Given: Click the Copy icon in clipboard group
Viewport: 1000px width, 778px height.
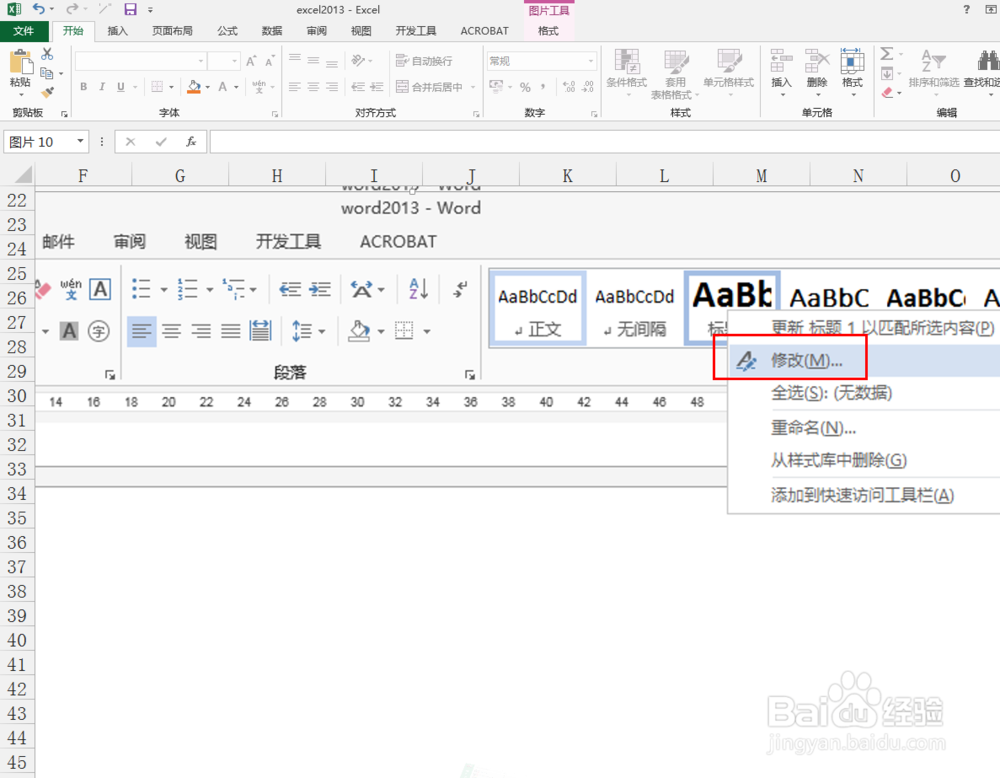Looking at the screenshot, I should pos(47,73).
